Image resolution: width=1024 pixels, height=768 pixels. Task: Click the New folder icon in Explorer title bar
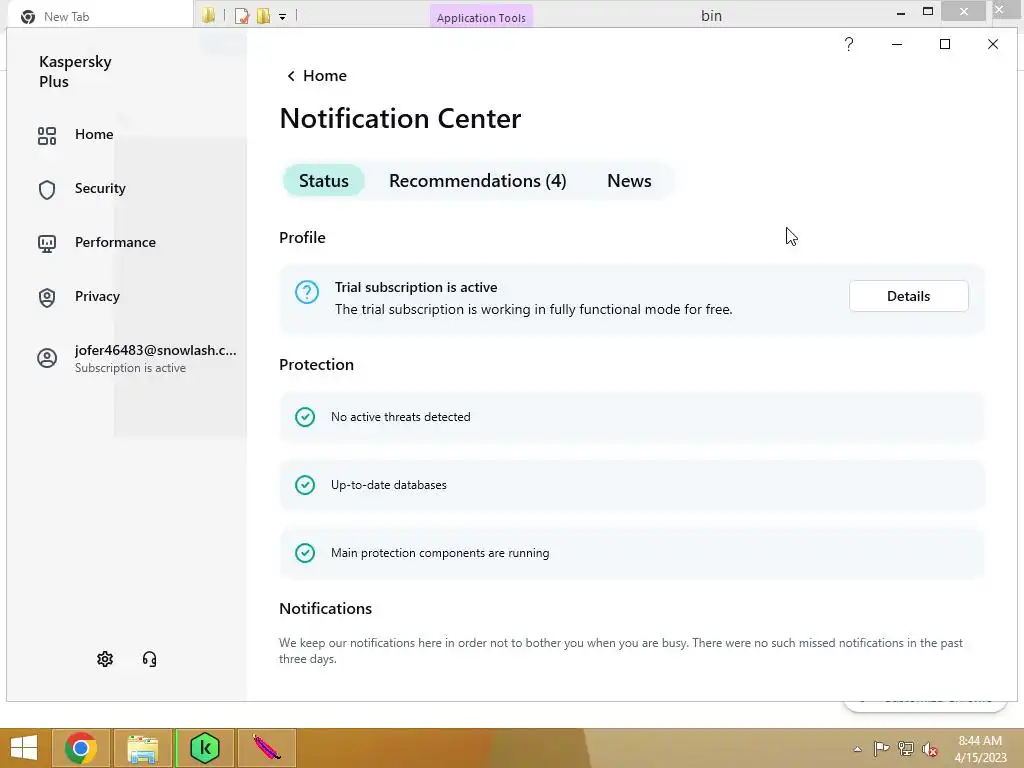pyautogui.click(x=263, y=16)
